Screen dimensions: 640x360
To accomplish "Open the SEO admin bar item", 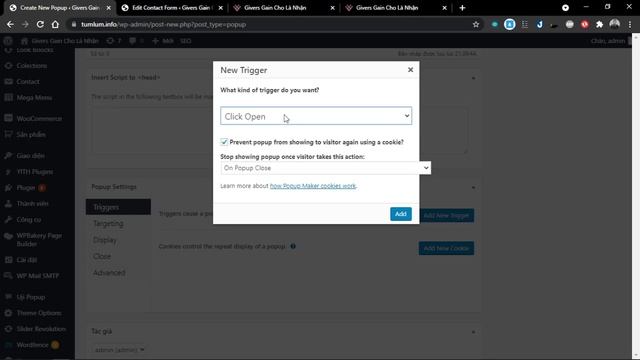I will 185,41.
